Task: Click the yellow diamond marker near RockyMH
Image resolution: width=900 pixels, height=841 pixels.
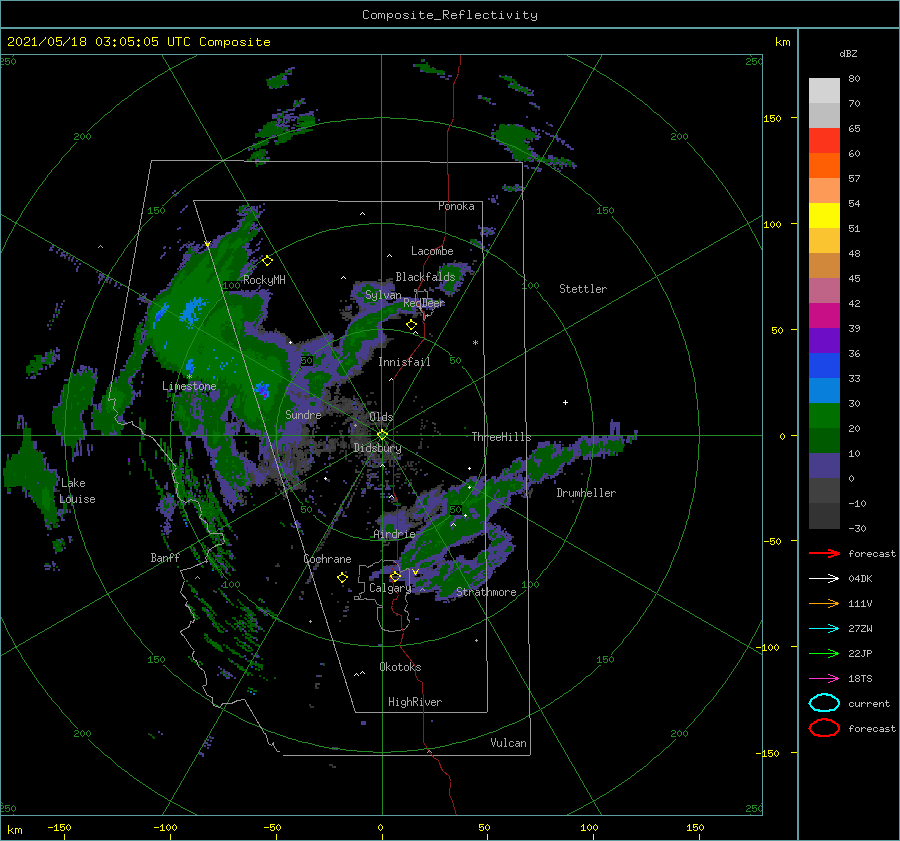Action: 267,261
